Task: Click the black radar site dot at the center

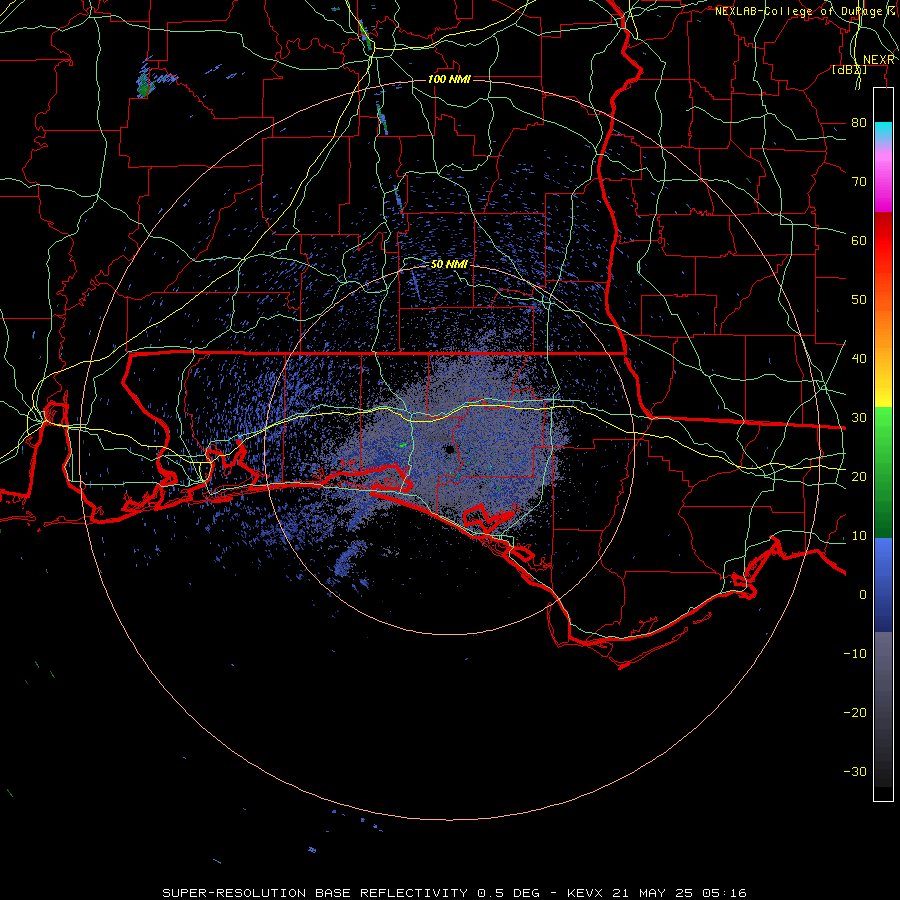Action: coord(450,449)
